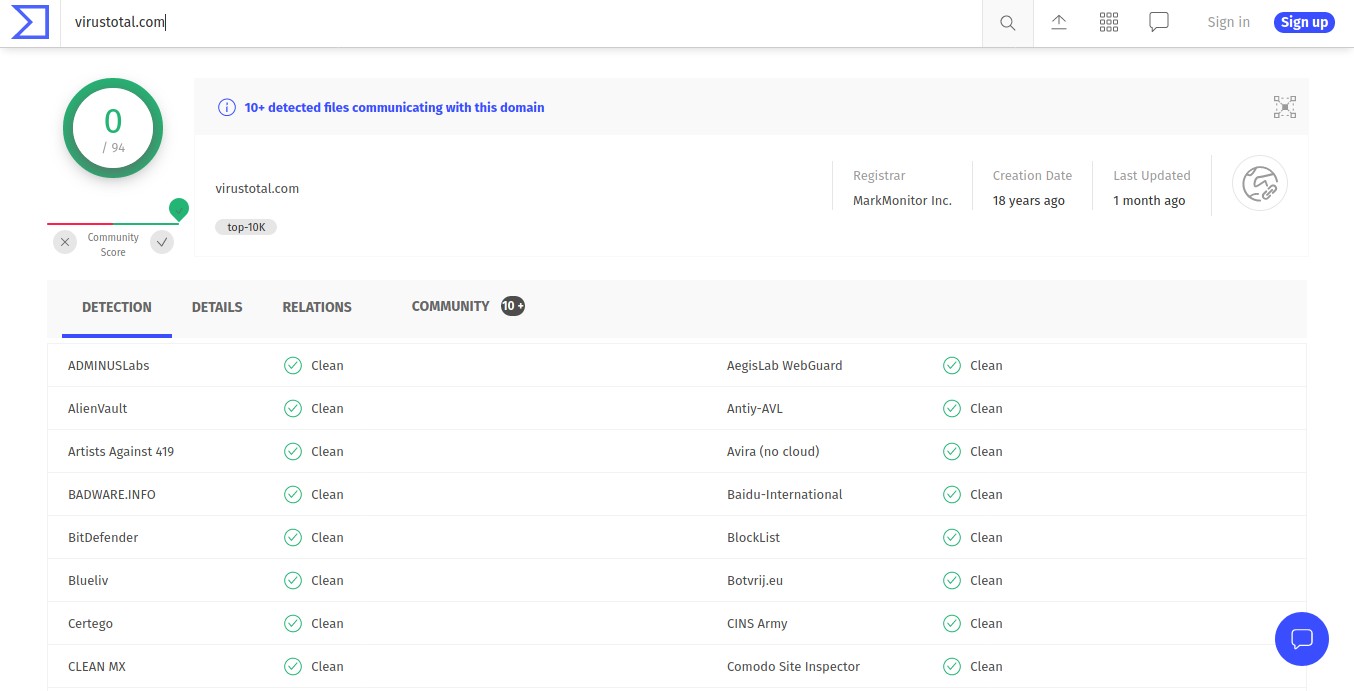Click the Avira (no cloud) clean check icon

coord(952,452)
